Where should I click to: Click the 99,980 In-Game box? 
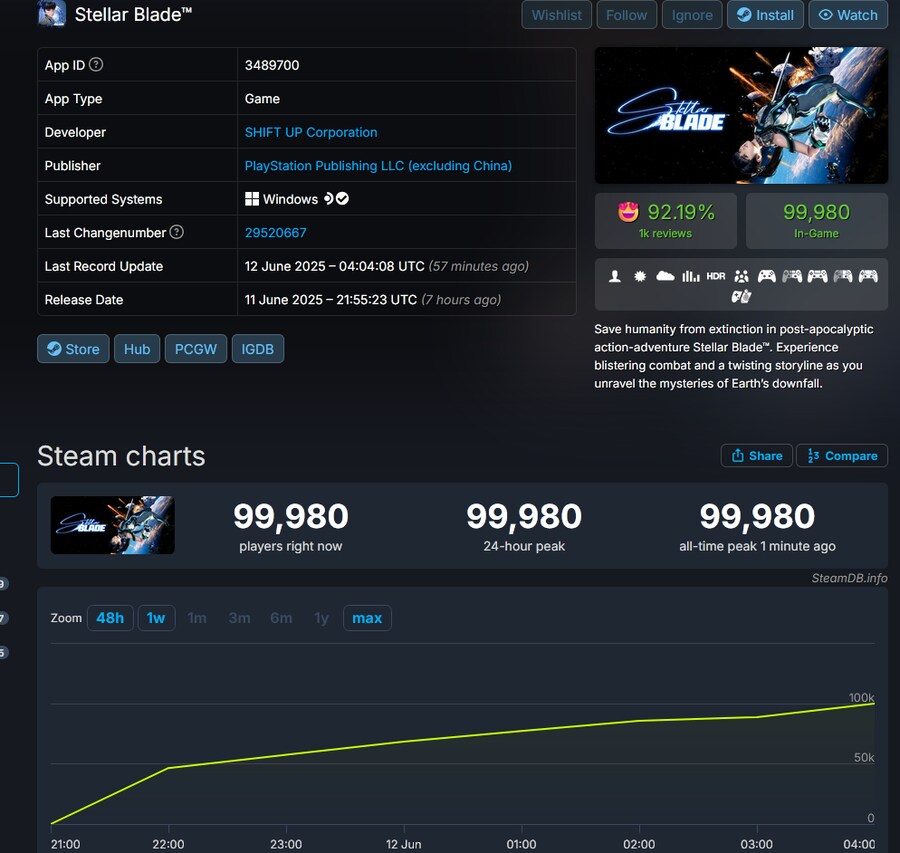pos(817,221)
